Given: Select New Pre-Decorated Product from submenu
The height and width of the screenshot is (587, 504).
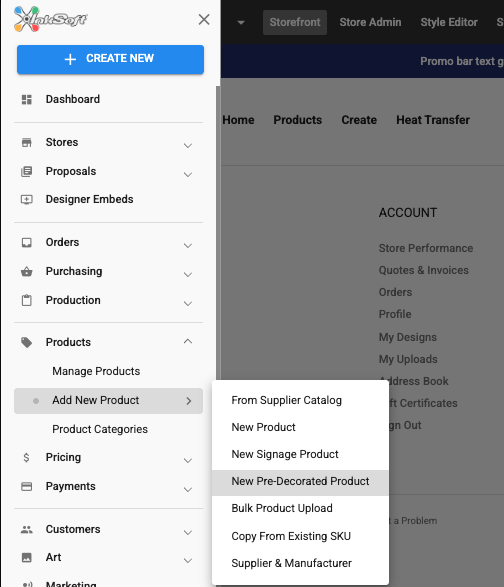Looking at the screenshot, I should click(x=300, y=481).
